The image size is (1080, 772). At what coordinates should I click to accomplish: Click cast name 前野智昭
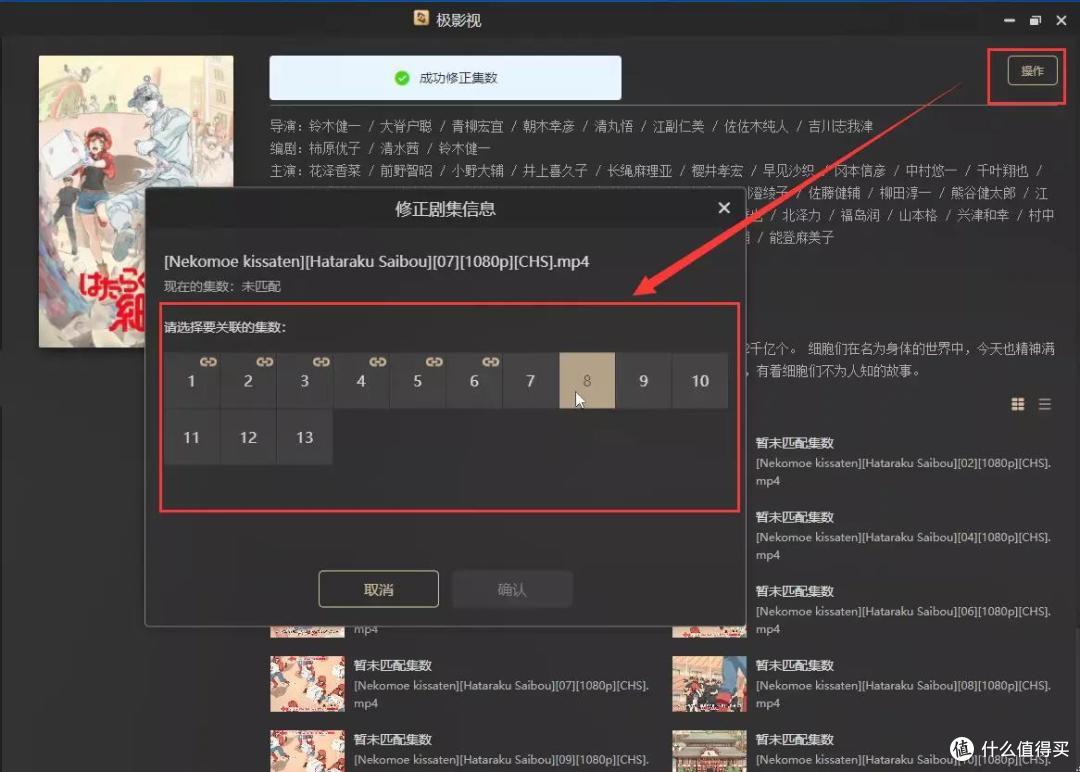coord(406,171)
